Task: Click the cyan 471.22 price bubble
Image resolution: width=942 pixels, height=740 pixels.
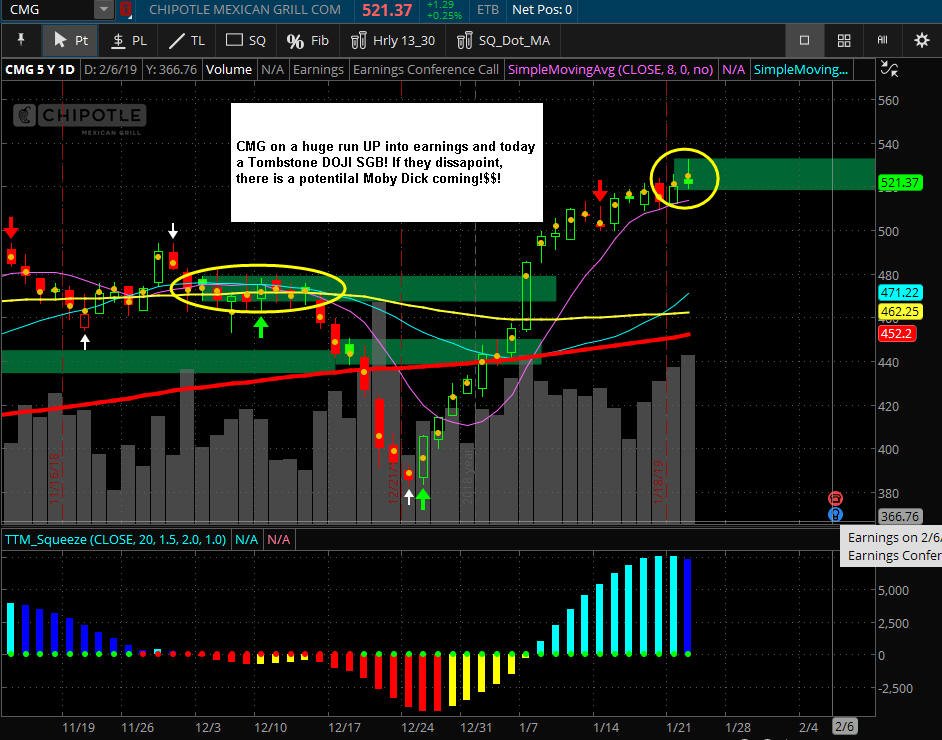Action: click(x=899, y=293)
